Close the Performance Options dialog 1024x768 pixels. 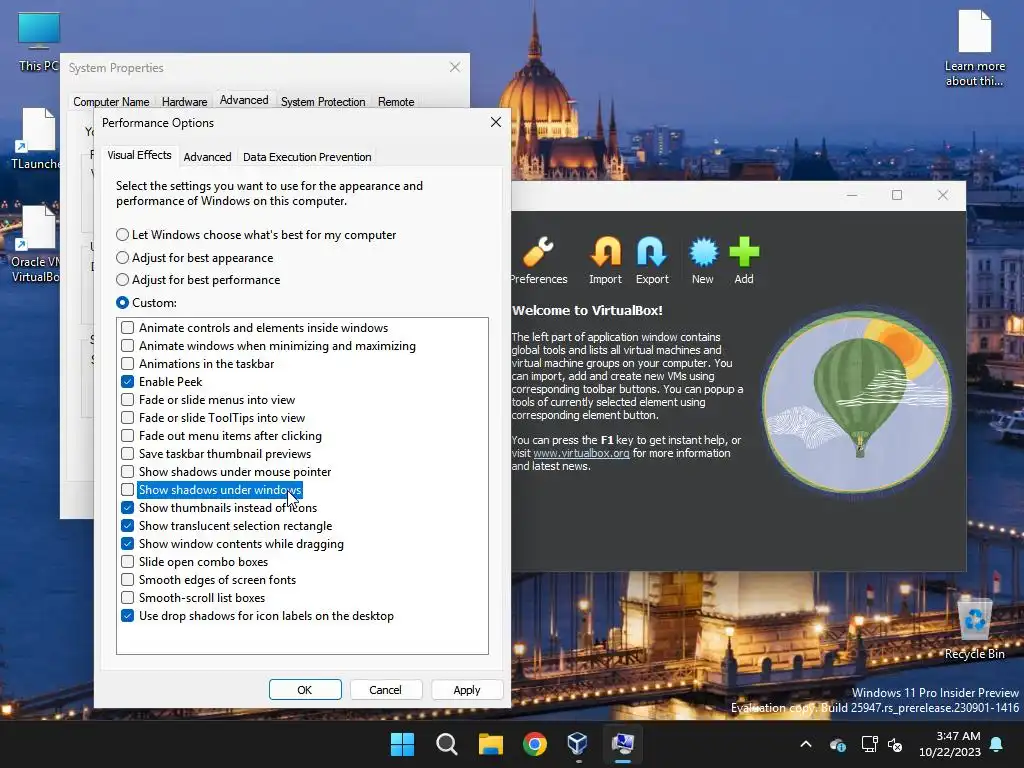point(496,122)
